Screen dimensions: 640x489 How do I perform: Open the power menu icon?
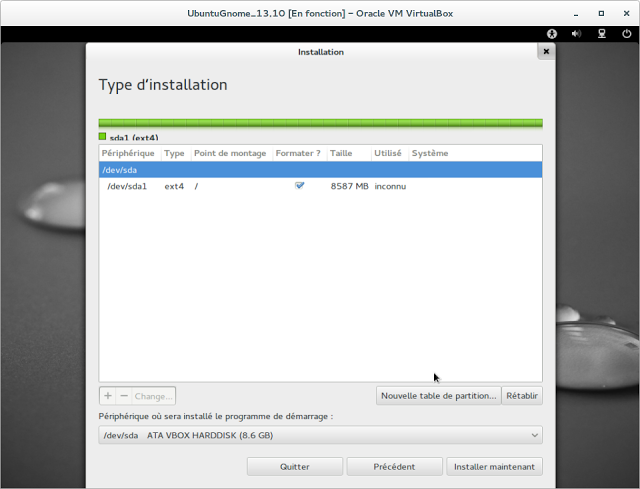point(627,34)
